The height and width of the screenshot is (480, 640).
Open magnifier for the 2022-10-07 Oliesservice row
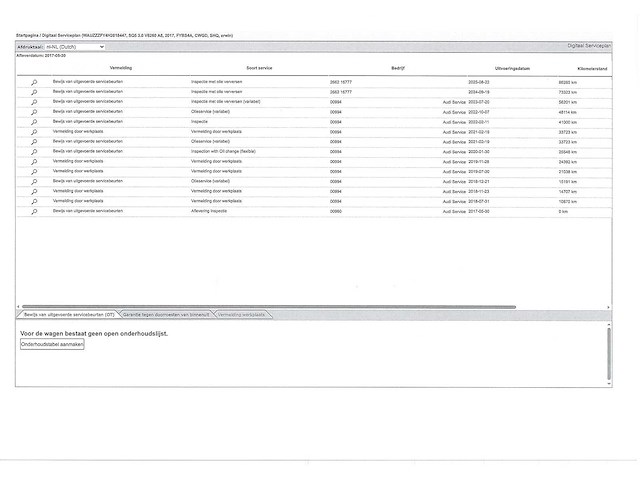click(x=34, y=111)
